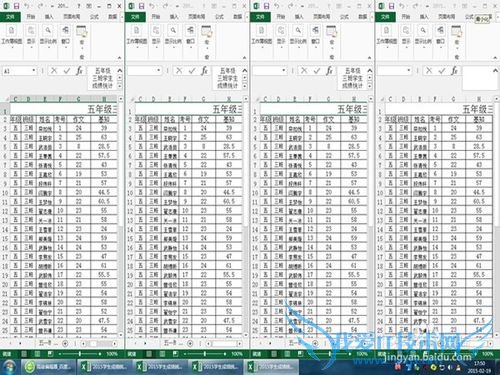500x375 pixels.
Task: Switch to 公式 tab in the leftmost window
Action: 95,17
